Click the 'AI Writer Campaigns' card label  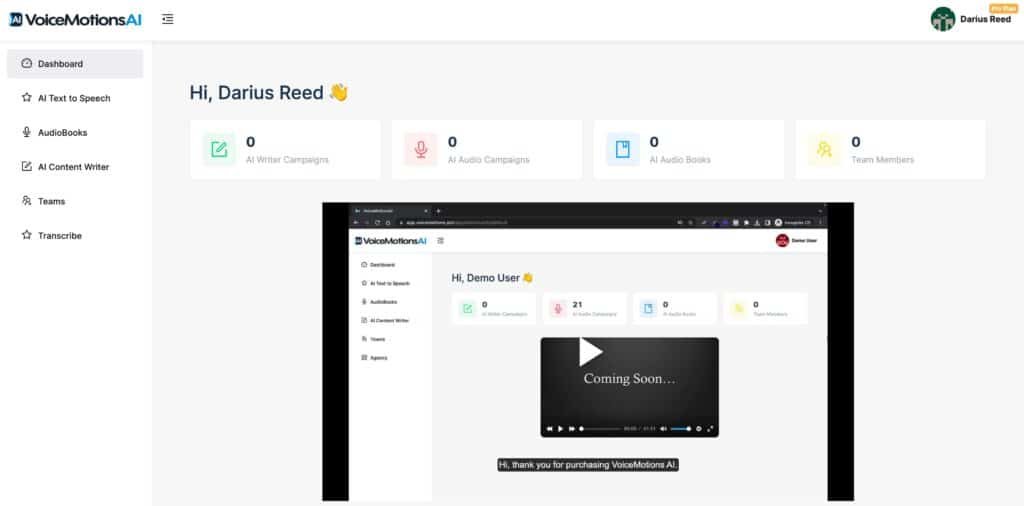click(x=287, y=159)
